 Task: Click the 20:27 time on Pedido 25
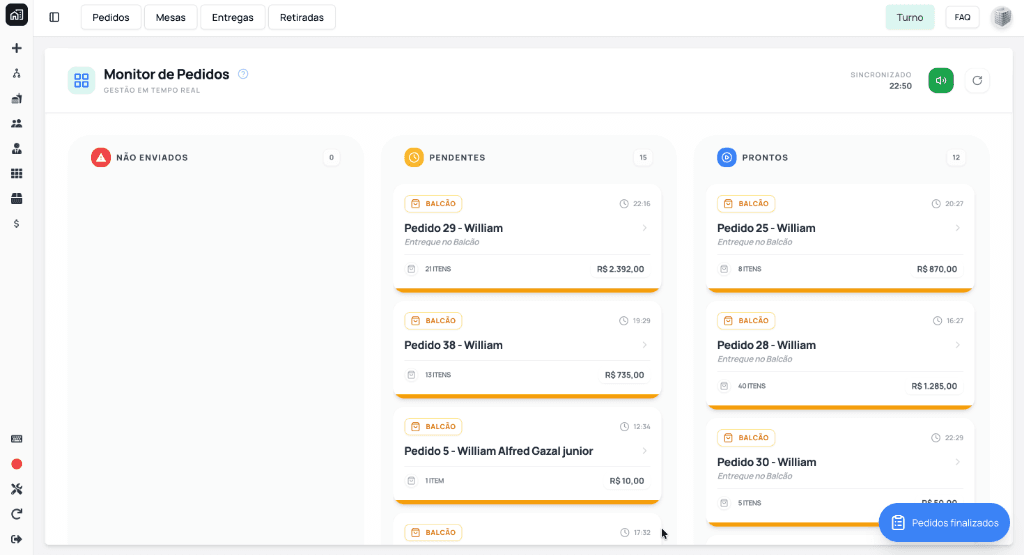954,204
